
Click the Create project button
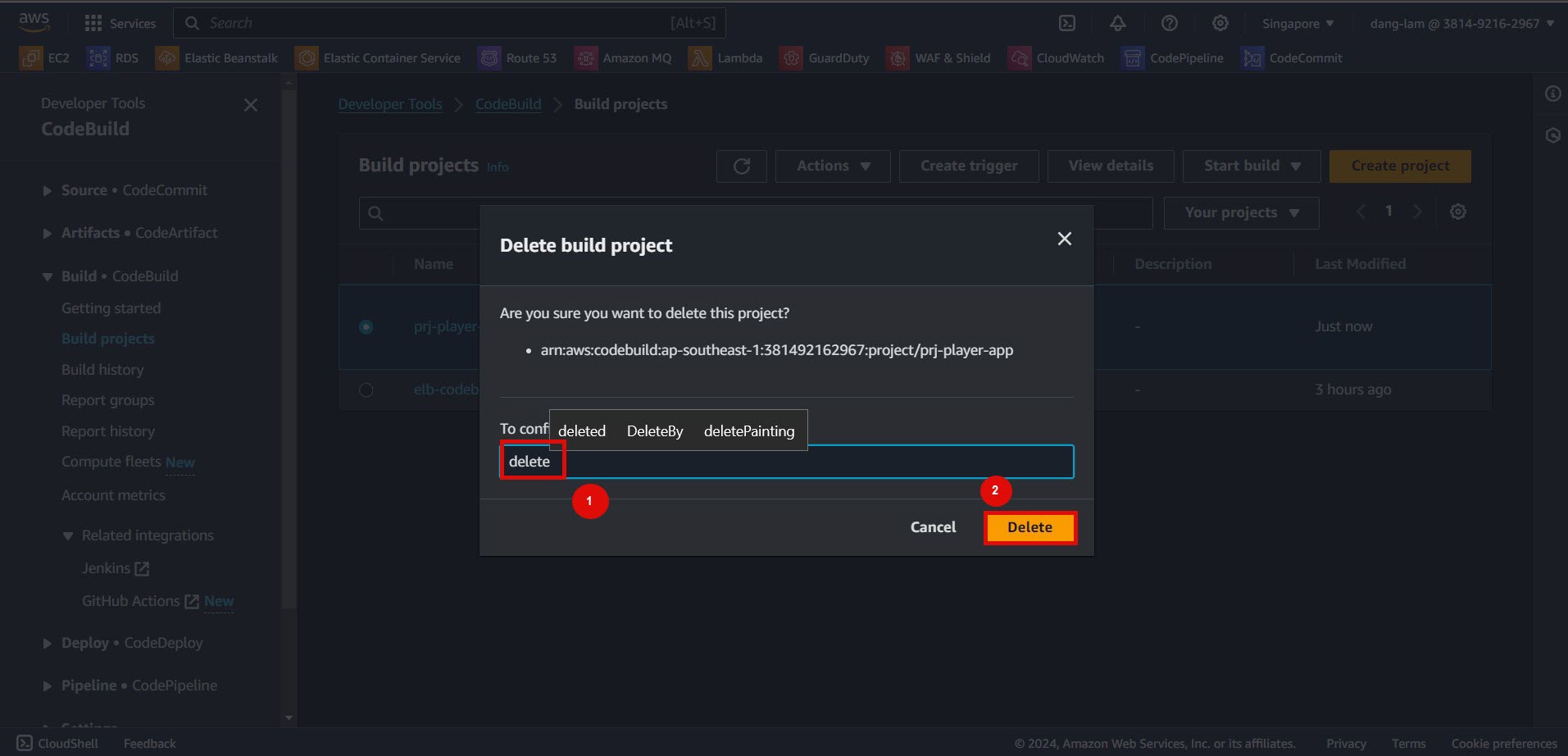pos(1400,166)
